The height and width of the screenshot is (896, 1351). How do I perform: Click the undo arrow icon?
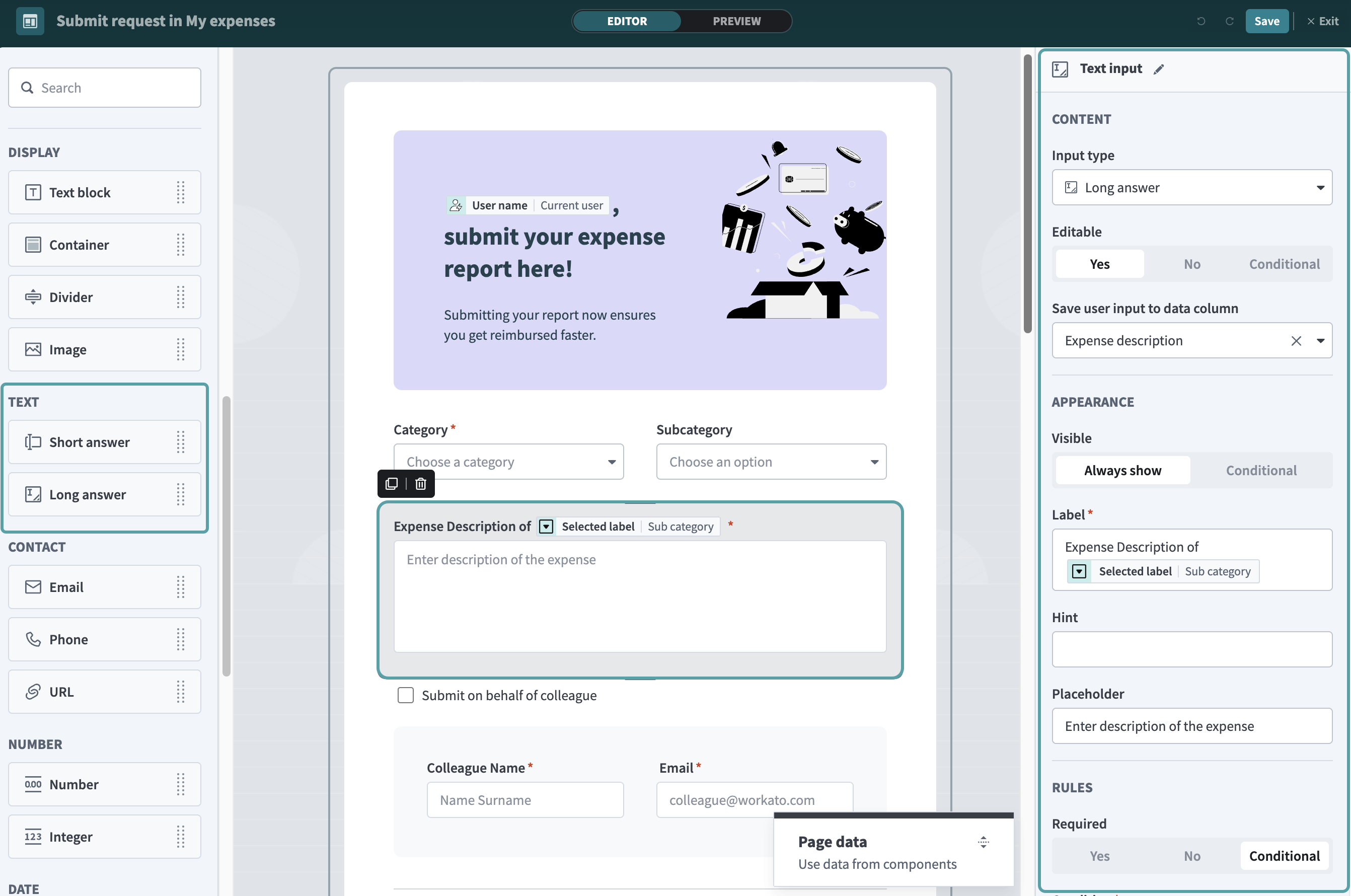(x=1201, y=21)
